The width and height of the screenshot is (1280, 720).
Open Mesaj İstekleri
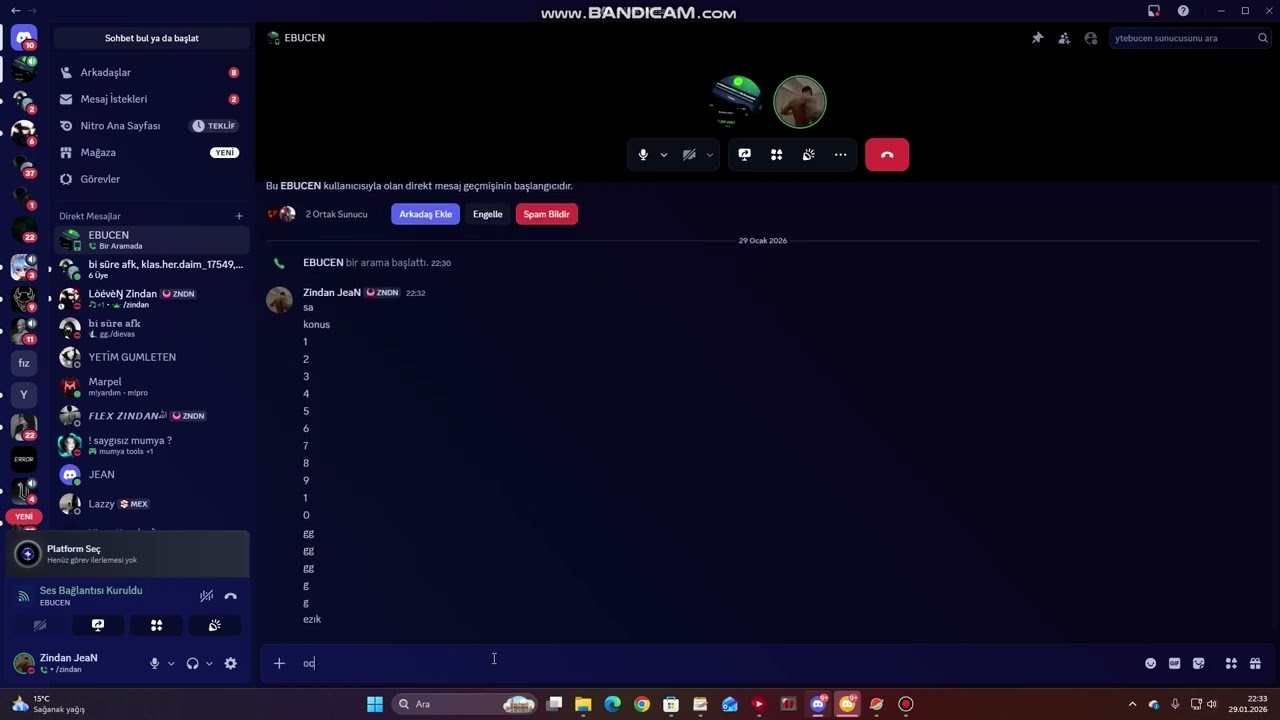(x=152, y=99)
